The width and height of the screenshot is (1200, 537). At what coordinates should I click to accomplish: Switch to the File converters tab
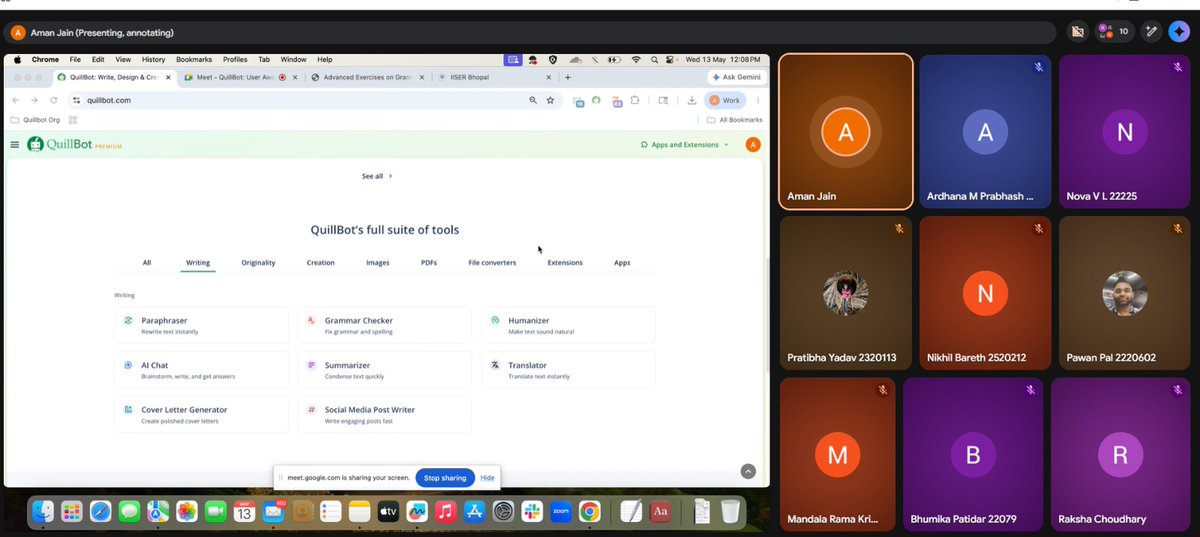[x=492, y=263]
